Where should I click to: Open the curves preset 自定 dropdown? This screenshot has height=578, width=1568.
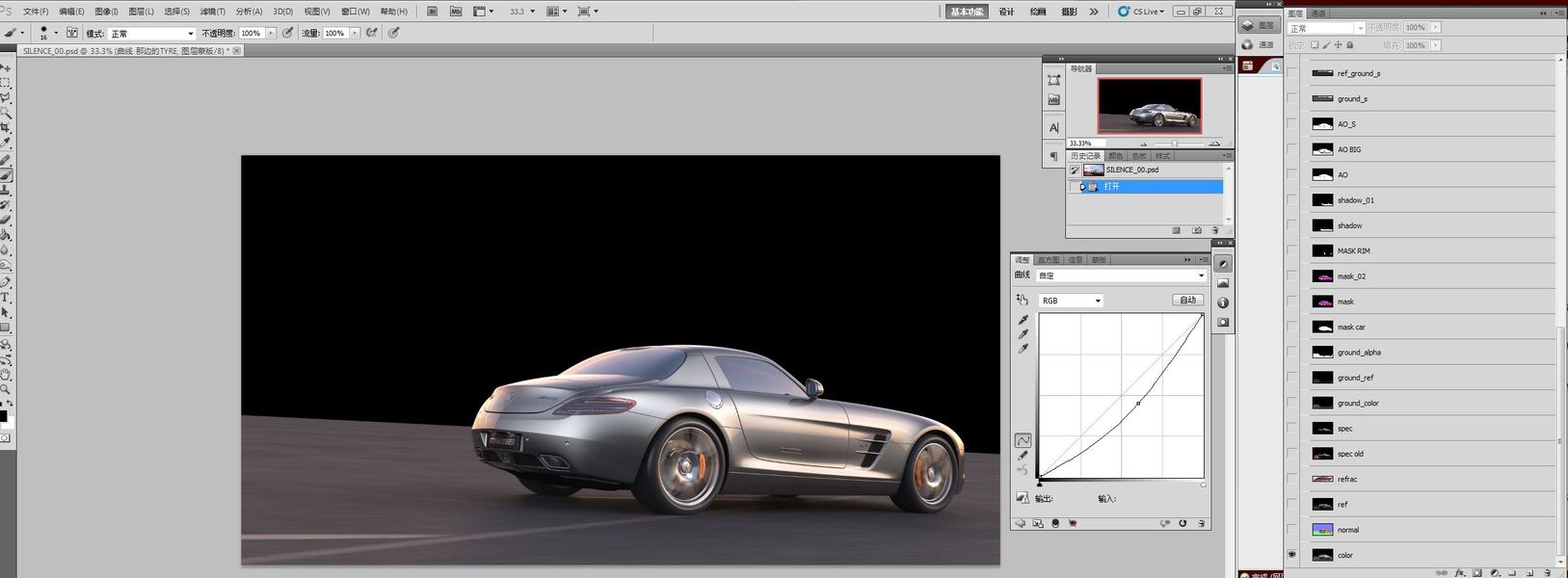click(x=1121, y=276)
